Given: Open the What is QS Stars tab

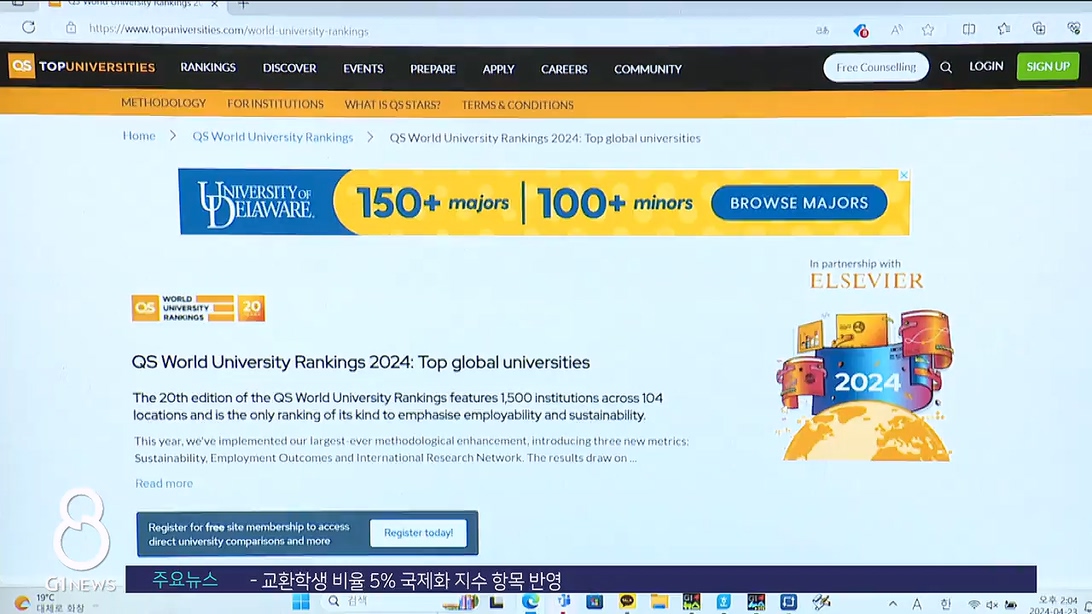Looking at the screenshot, I should pos(390,104).
